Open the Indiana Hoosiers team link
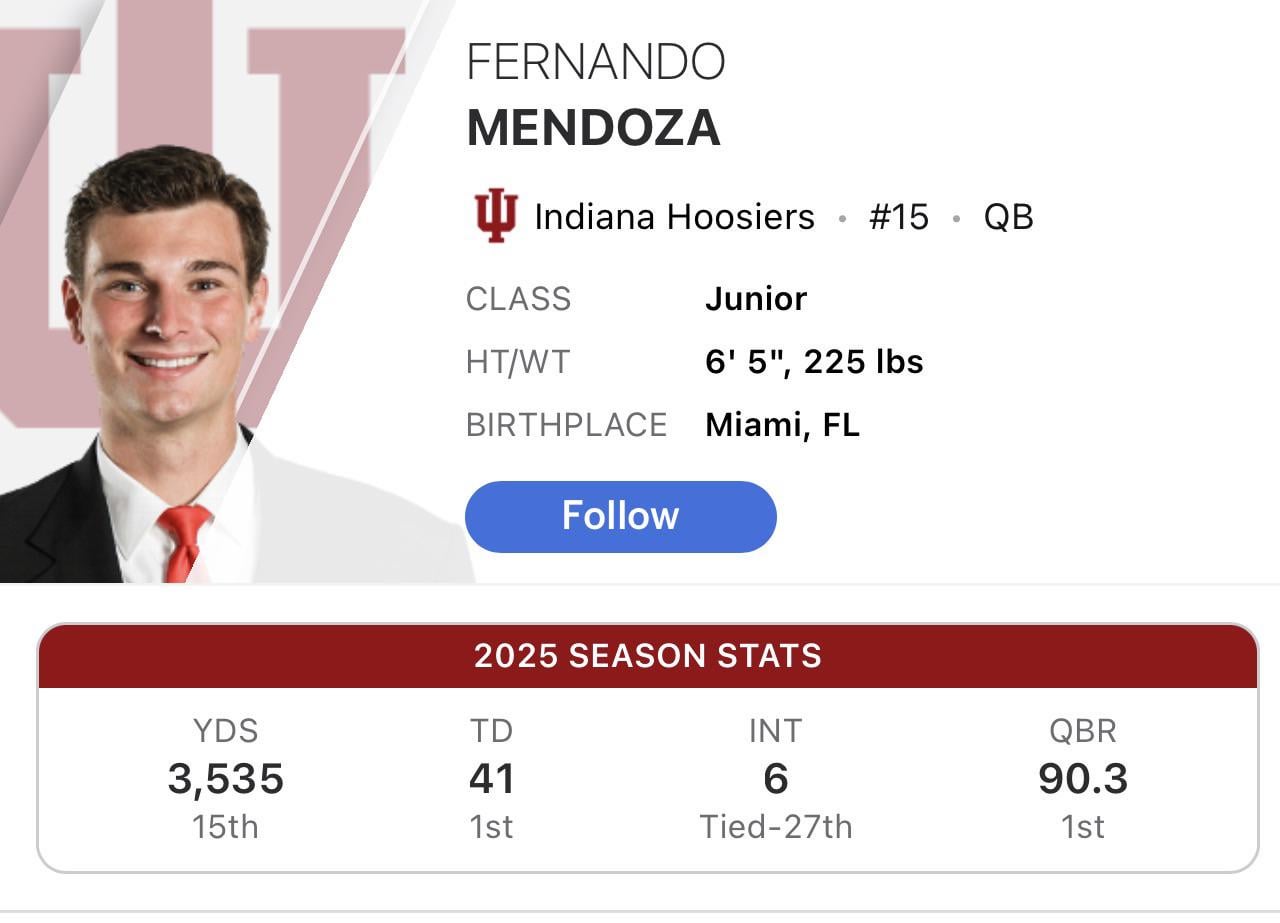1280x923 pixels. pyautogui.click(x=672, y=215)
